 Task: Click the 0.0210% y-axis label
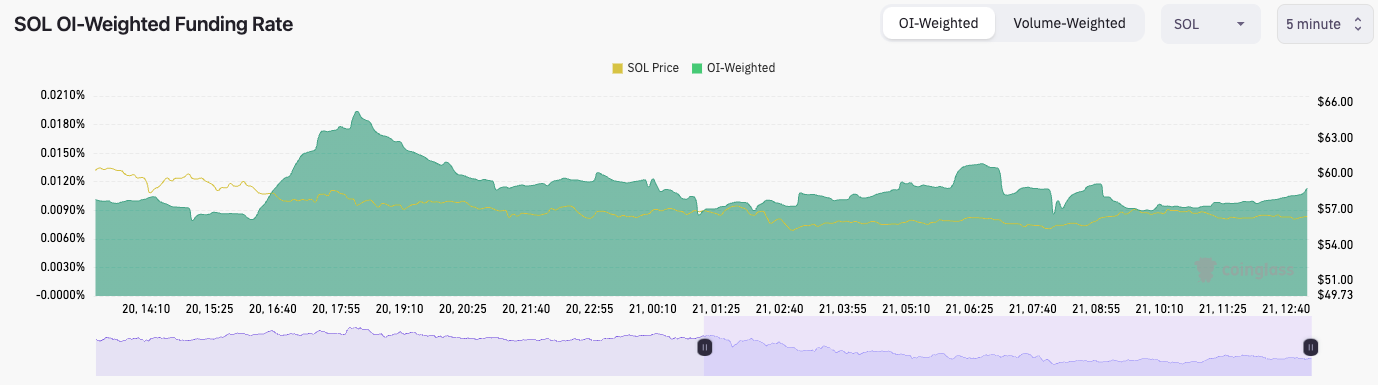(63, 95)
